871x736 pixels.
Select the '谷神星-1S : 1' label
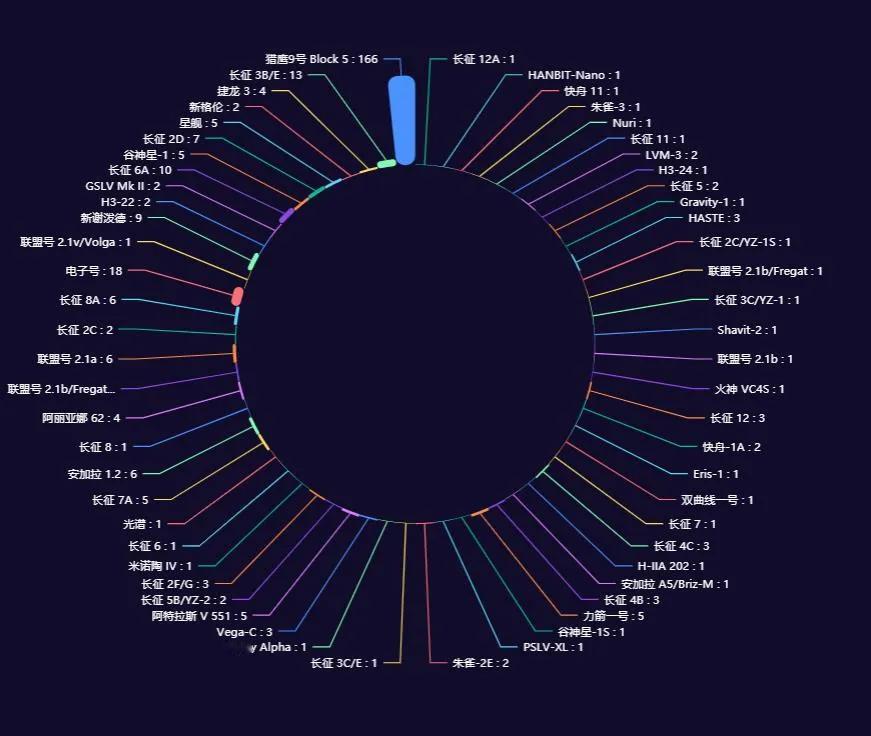[591, 632]
